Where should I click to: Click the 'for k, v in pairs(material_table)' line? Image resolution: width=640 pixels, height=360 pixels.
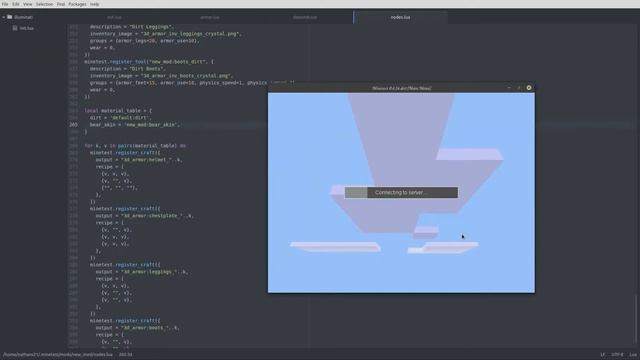pos(135,146)
